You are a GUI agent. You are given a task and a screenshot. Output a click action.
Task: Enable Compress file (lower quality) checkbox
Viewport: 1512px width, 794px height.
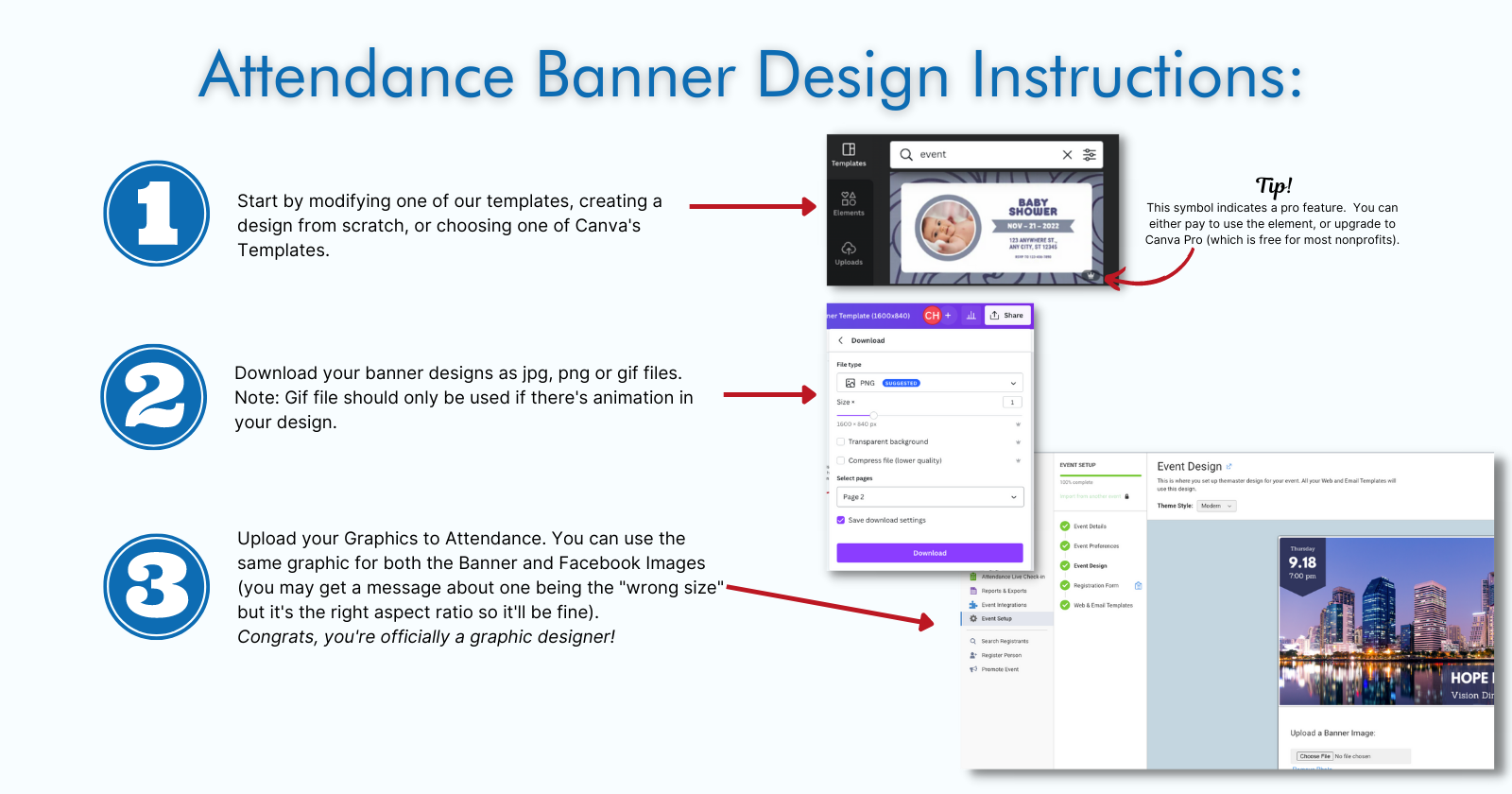coord(841,460)
